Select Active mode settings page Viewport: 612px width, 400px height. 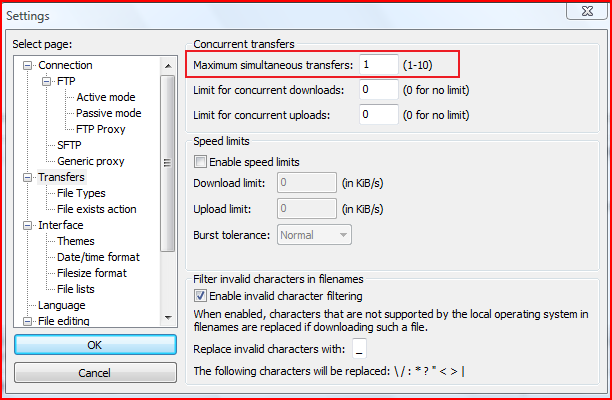click(x=106, y=97)
